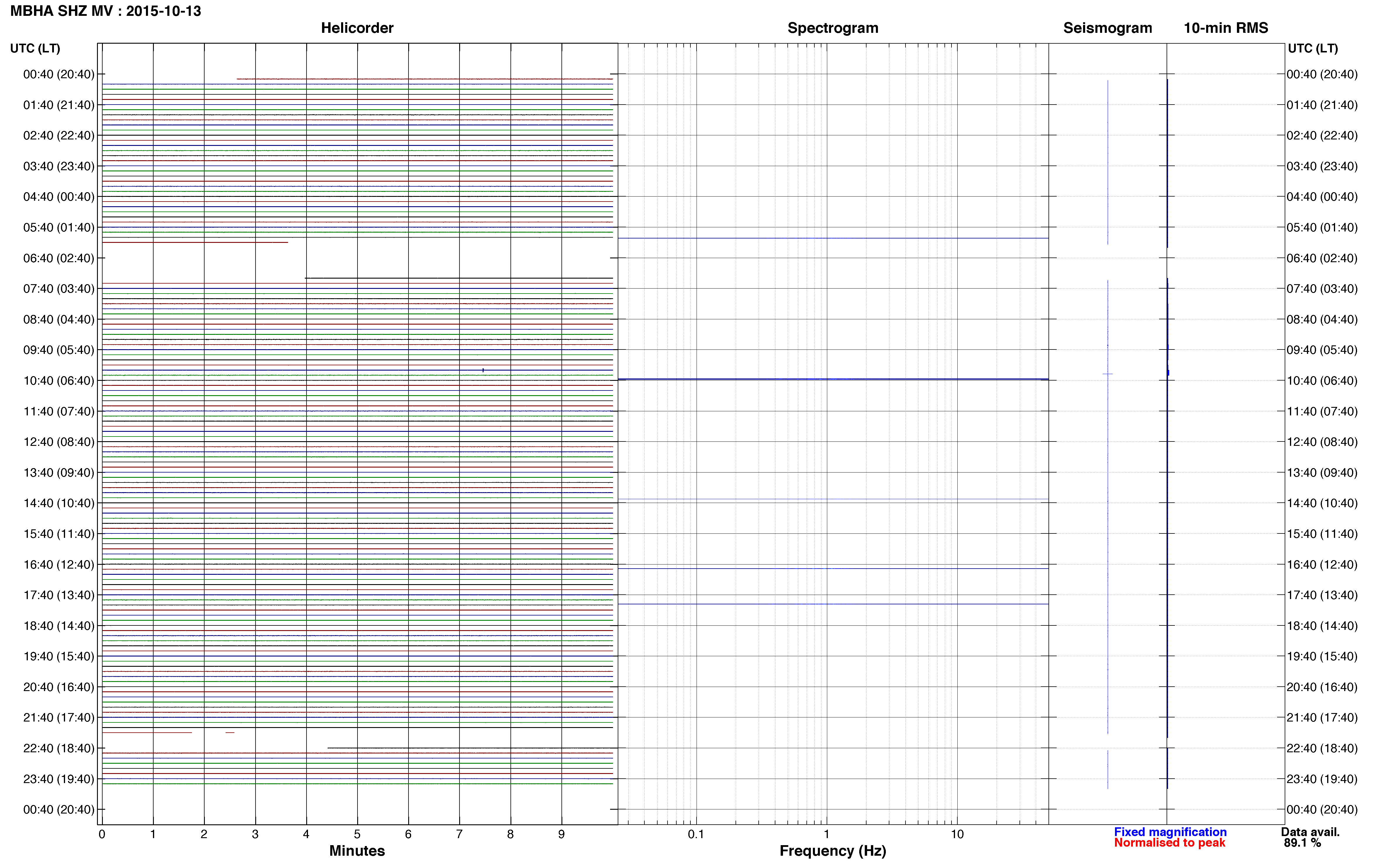Click the 89.1 % availability value
The image size is (1389, 868).
tap(1302, 843)
